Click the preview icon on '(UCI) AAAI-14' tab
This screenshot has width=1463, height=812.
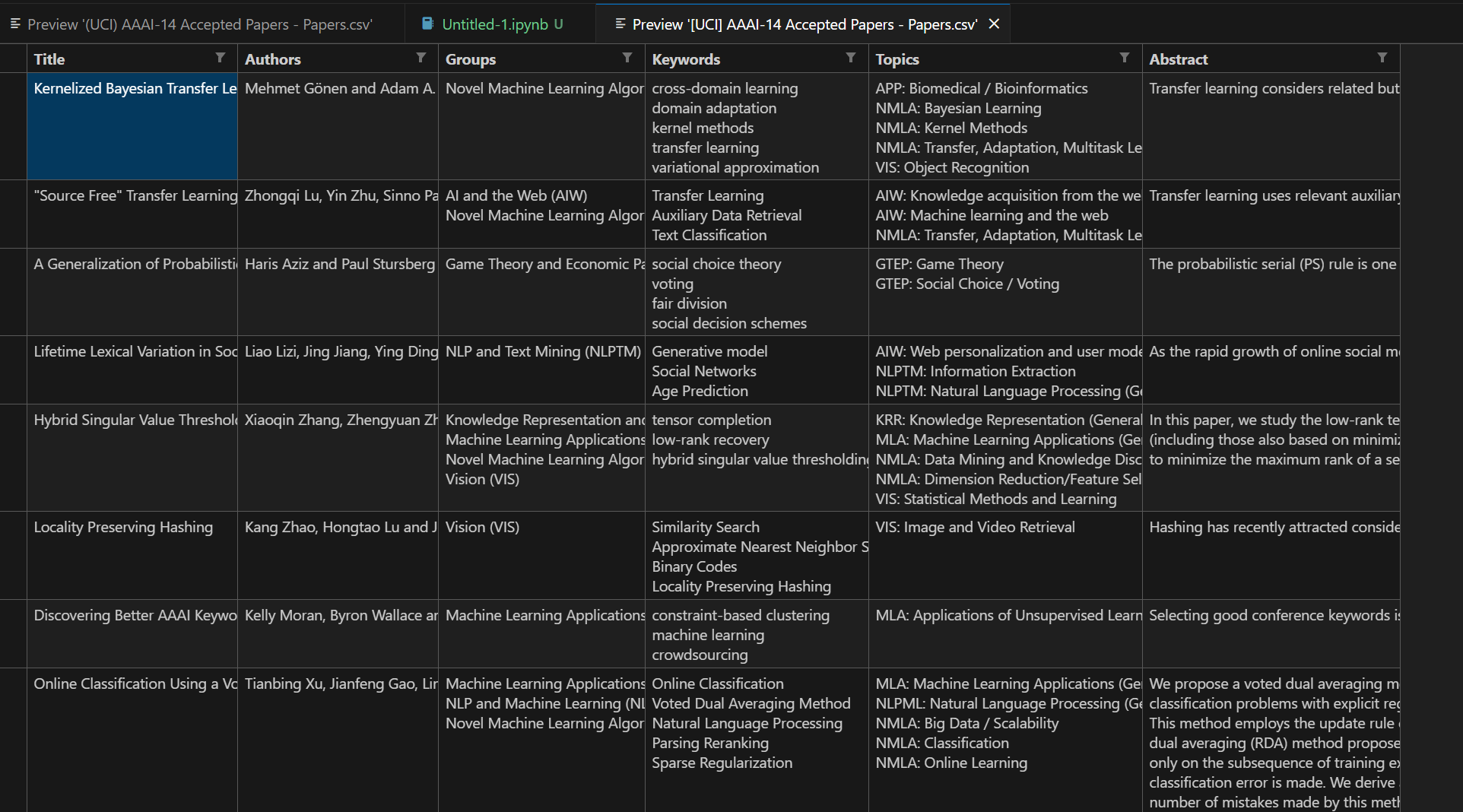click(x=15, y=24)
